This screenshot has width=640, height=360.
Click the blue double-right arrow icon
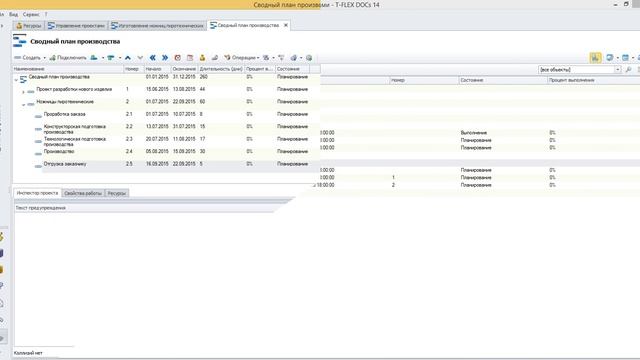coord(164,58)
